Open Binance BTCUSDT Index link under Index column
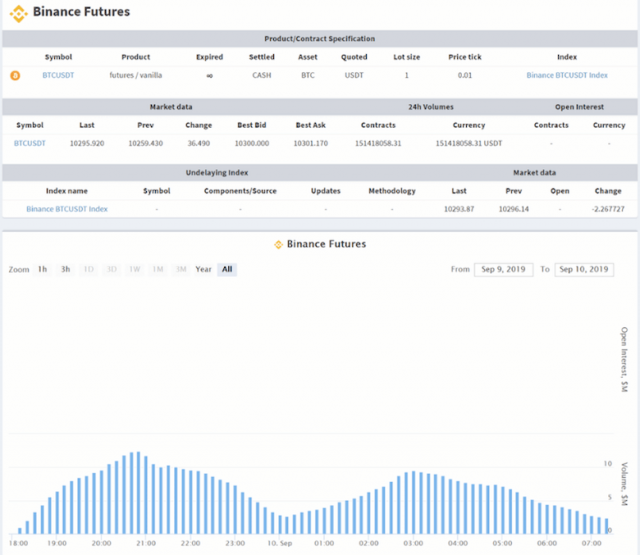Screen dimensions: 640x555 coord(567,75)
